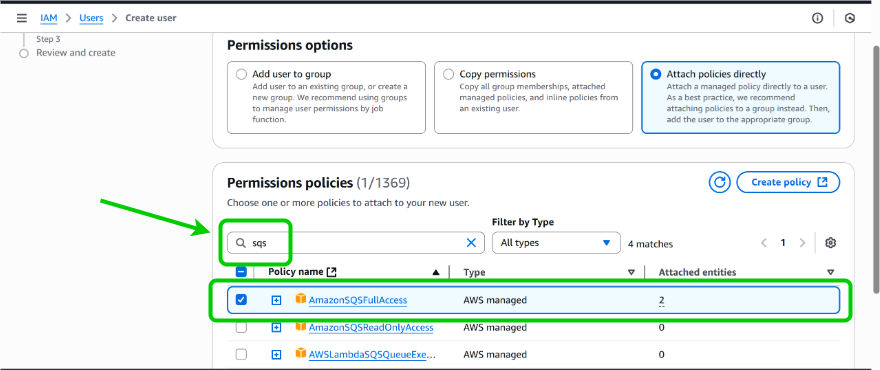
Task: Click attached entities count 2
Action: point(662,300)
